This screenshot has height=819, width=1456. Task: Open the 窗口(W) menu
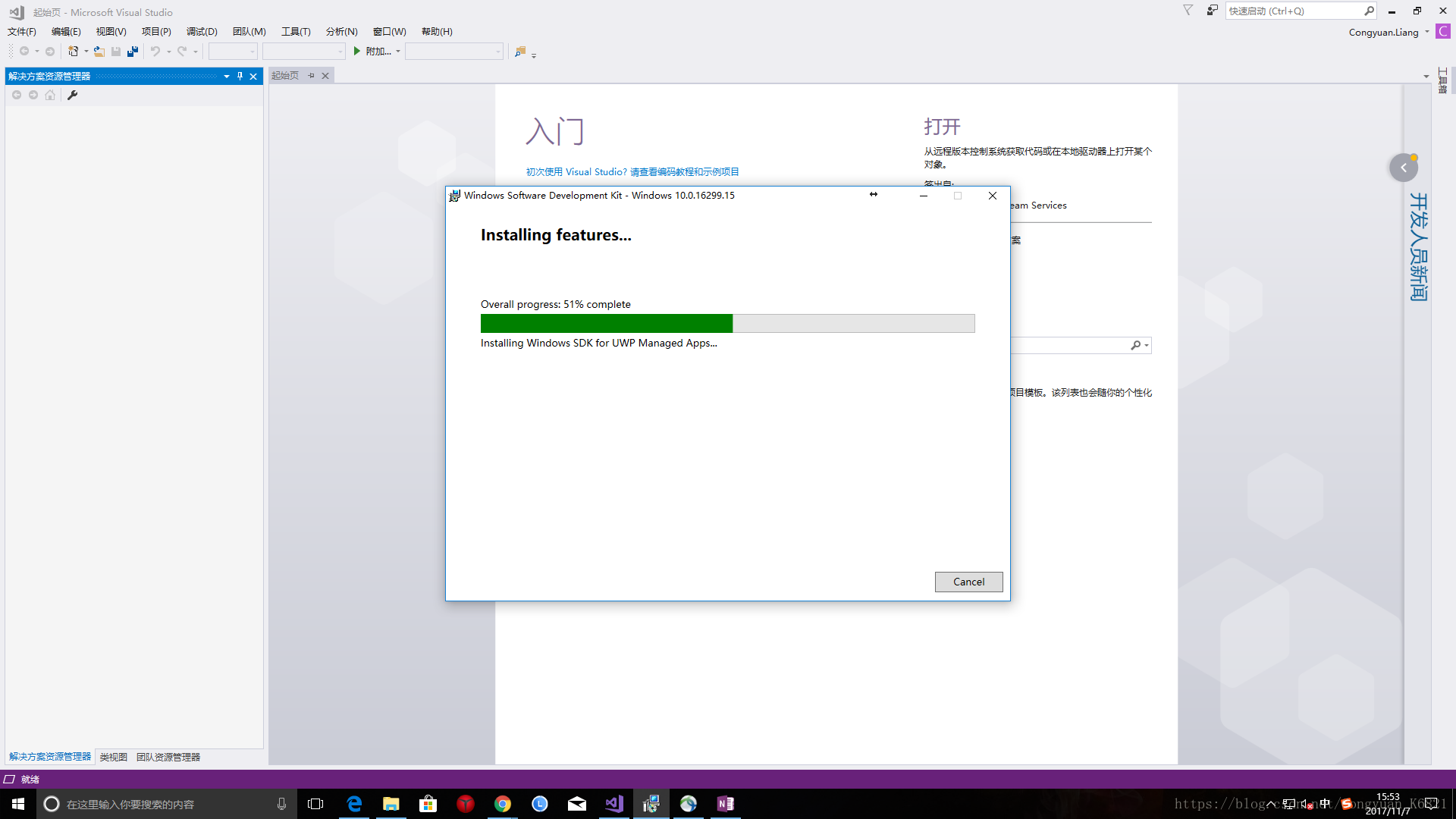click(390, 31)
